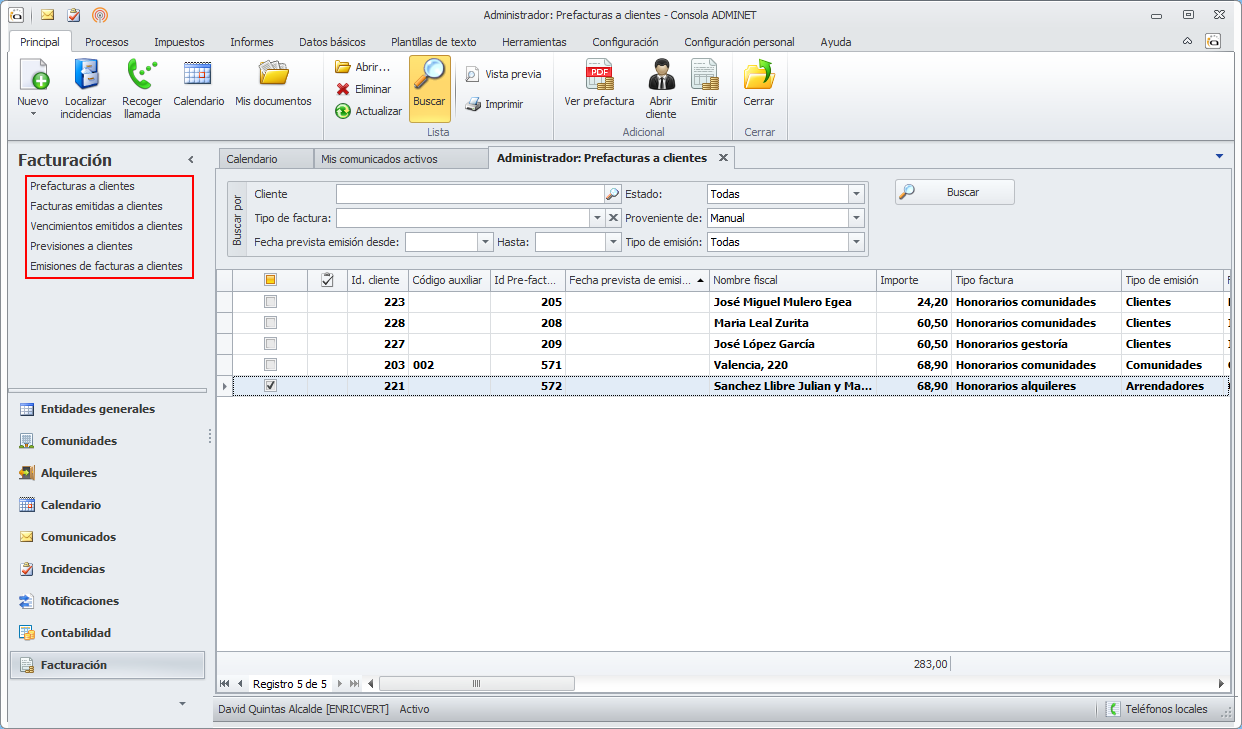Open the Abrir cliente icon
This screenshot has height=729, width=1242.
pyautogui.click(x=661, y=75)
